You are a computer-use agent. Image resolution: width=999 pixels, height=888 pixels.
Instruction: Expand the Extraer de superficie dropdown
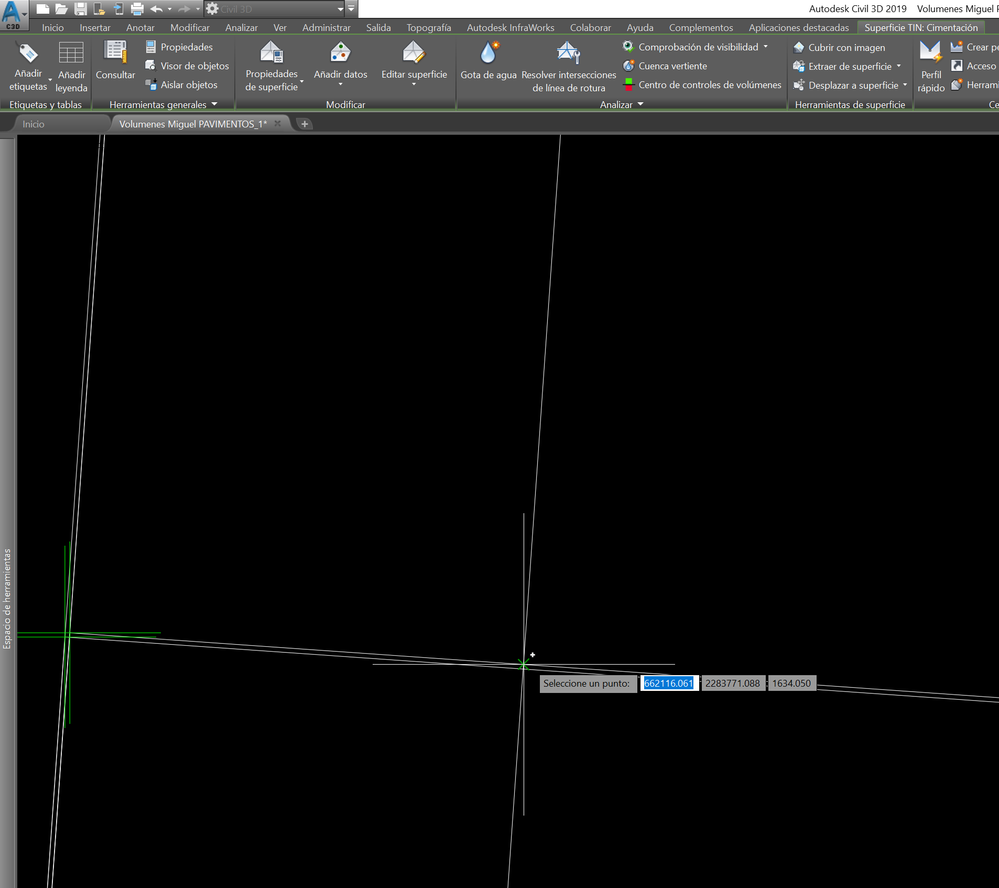899,66
